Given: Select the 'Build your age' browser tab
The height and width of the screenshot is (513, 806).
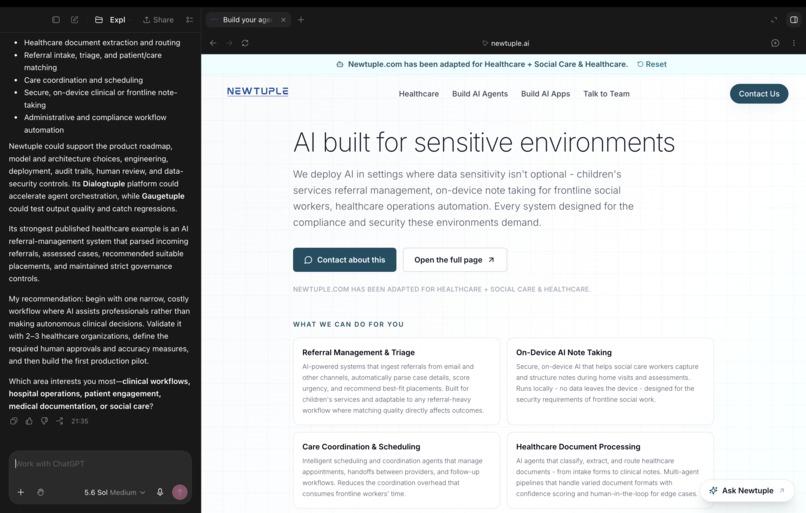Looking at the screenshot, I should click(x=247, y=20).
